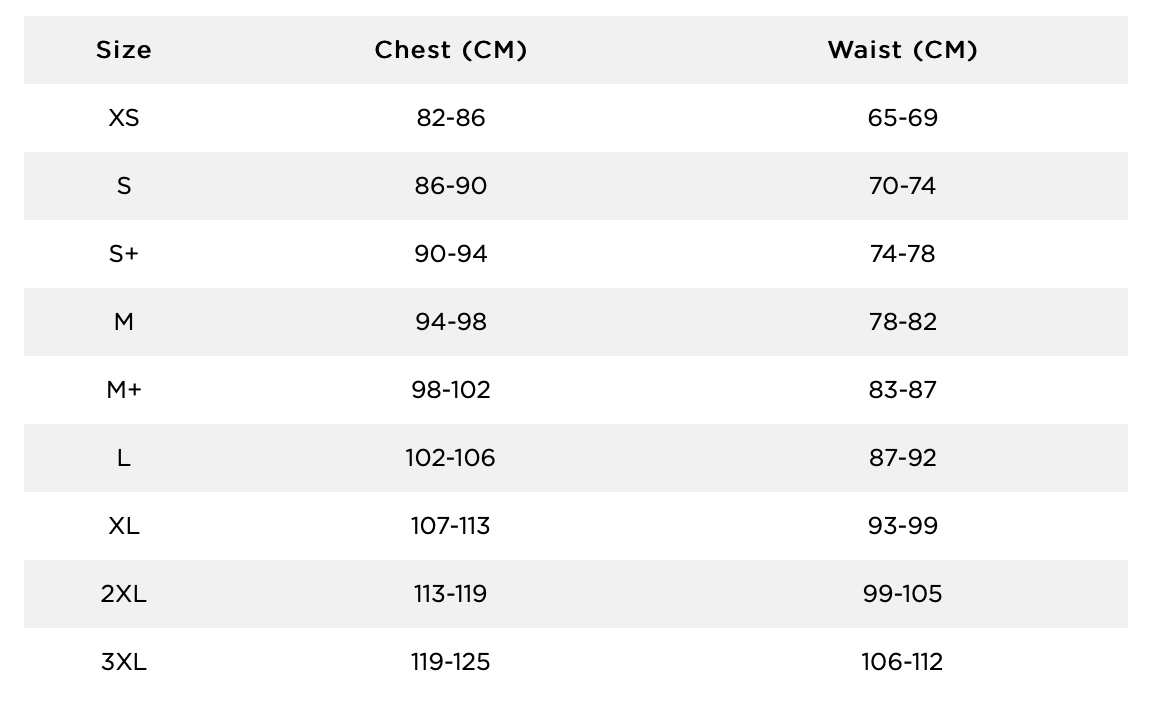Click the 99-105 waist measurement

coord(902,594)
